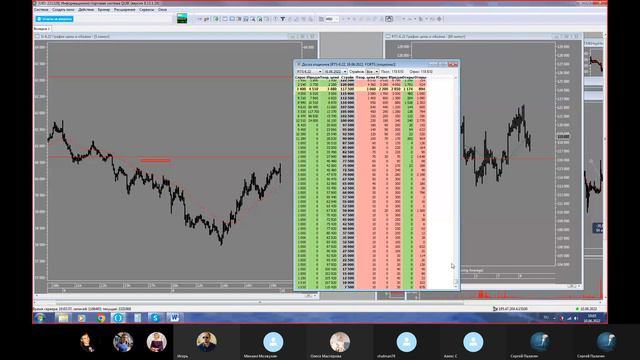
Task: Open the Система menu
Action: click(41, 9)
